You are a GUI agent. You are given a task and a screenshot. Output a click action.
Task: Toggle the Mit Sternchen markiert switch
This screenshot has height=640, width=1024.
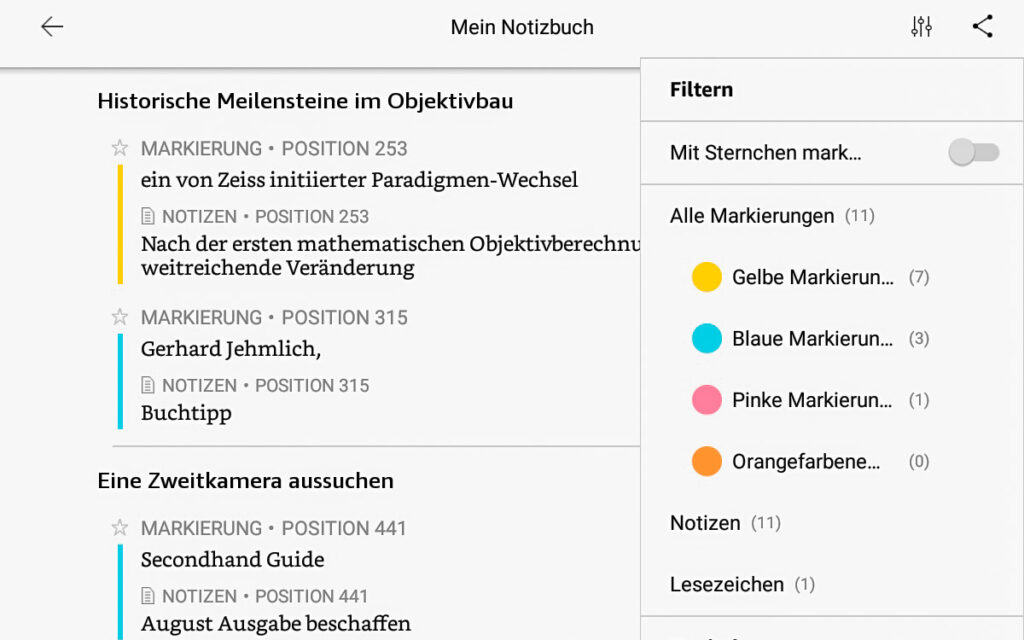tap(973, 153)
